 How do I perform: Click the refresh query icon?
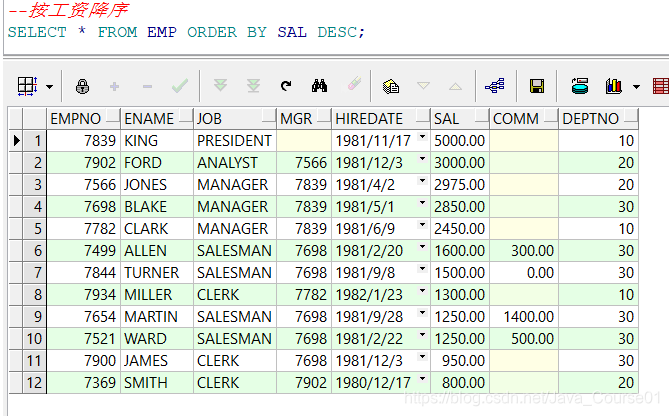[286, 86]
